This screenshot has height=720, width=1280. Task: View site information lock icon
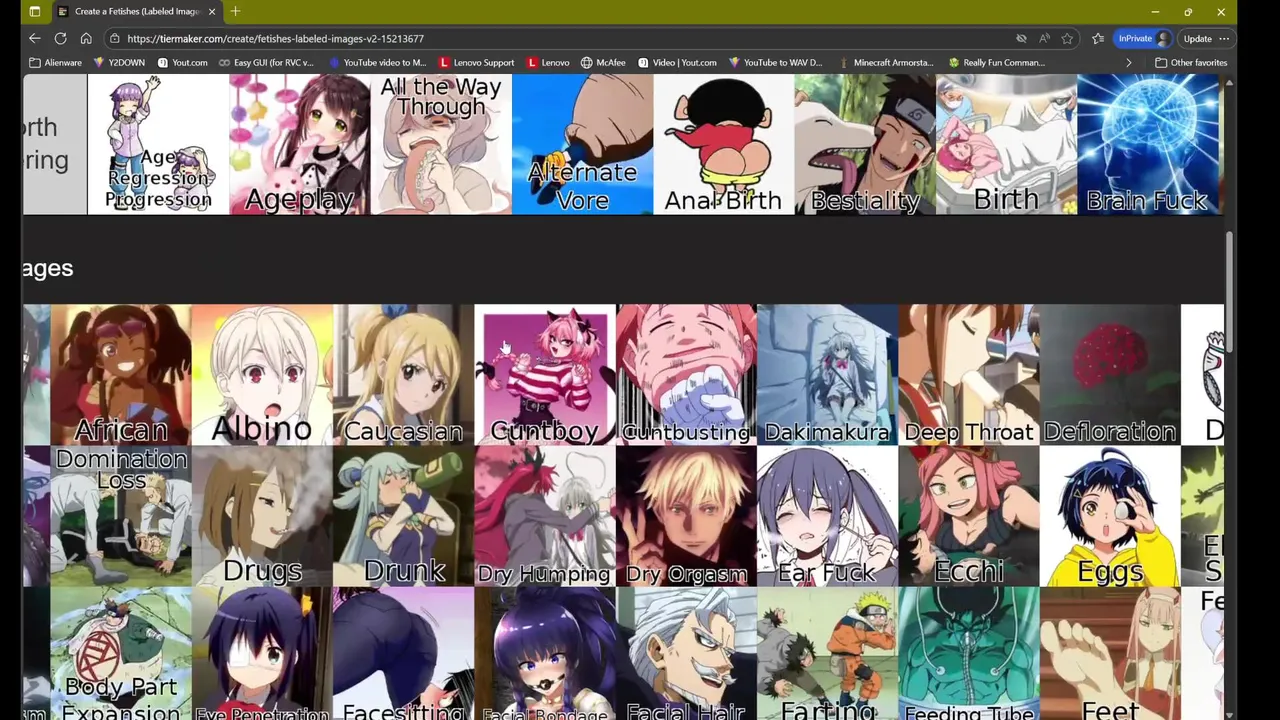[116, 39]
